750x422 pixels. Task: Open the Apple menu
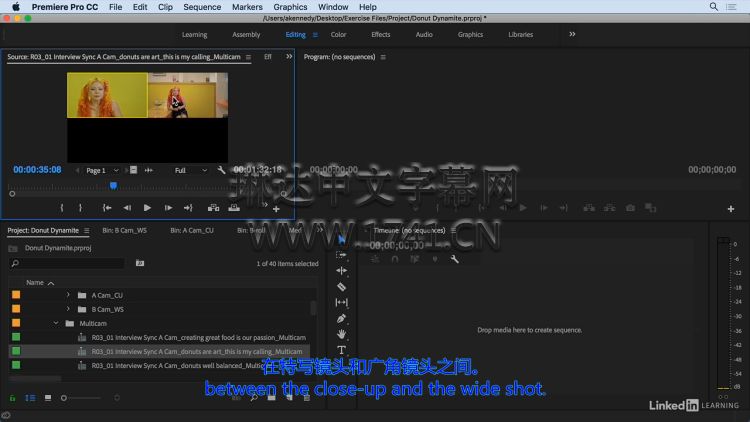coord(16,7)
